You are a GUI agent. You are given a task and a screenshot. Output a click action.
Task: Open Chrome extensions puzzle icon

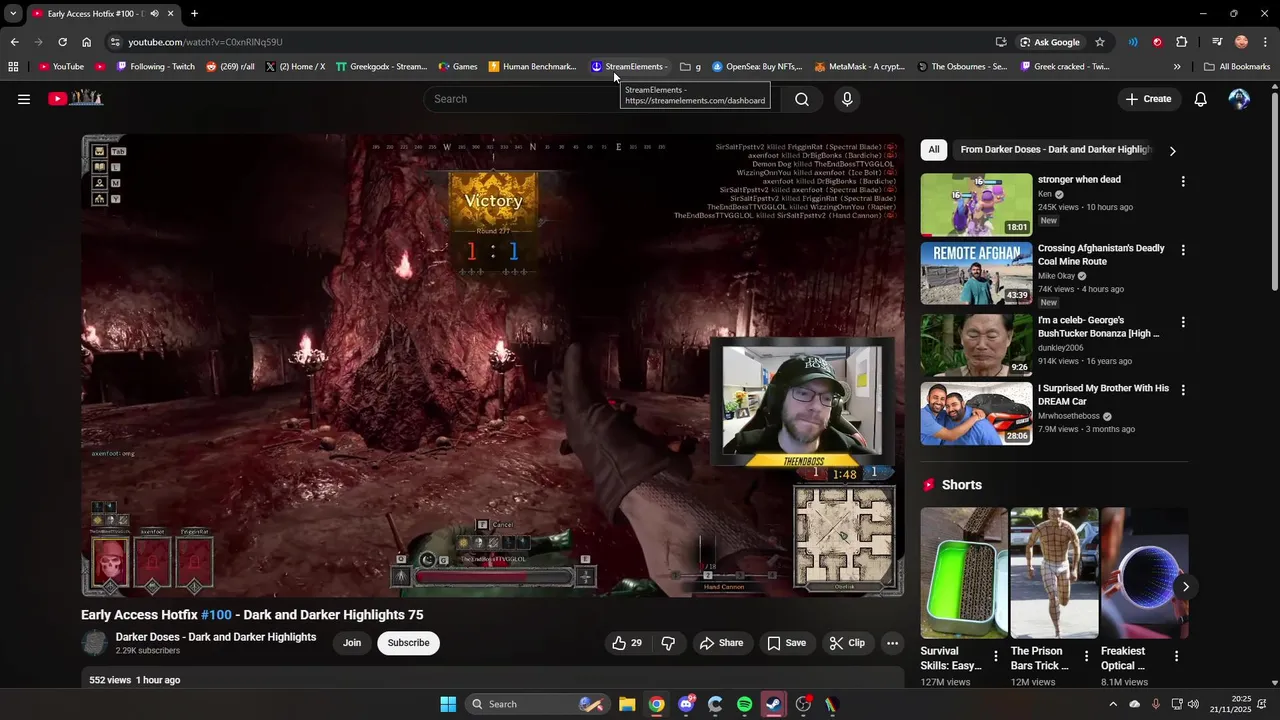coord(1182,42)
